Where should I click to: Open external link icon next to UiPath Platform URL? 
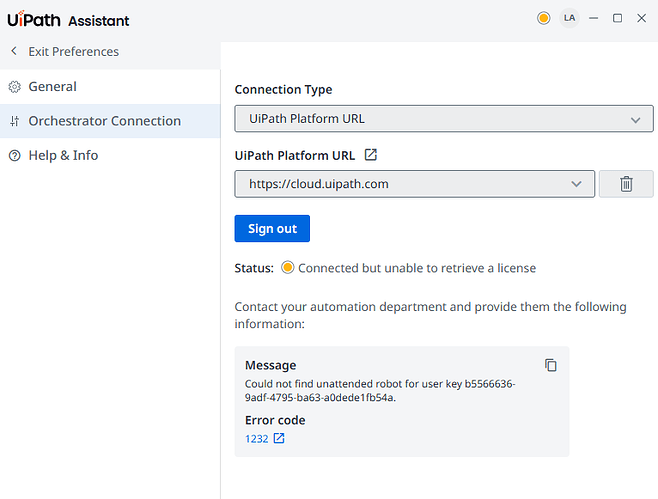371,155
